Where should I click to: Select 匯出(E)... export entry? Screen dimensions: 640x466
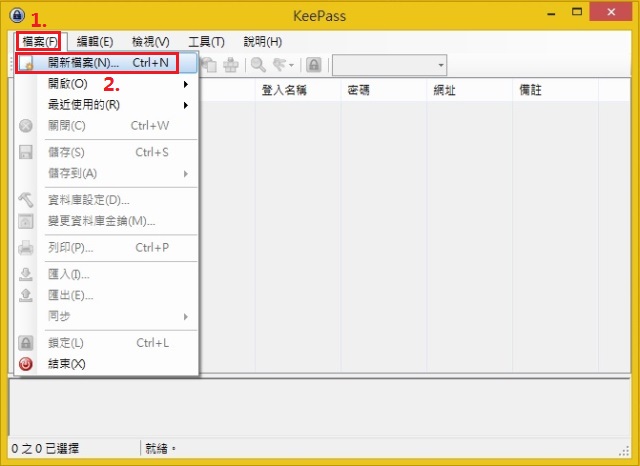[107, 295]
